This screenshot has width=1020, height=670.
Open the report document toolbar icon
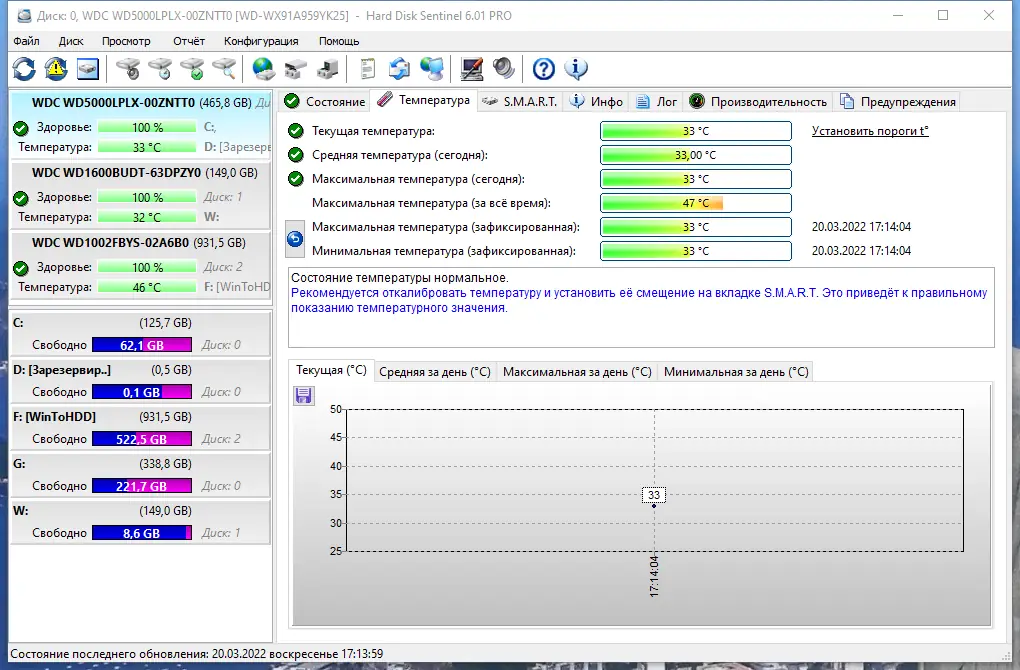pyautogui.click(x=365, y=68)
